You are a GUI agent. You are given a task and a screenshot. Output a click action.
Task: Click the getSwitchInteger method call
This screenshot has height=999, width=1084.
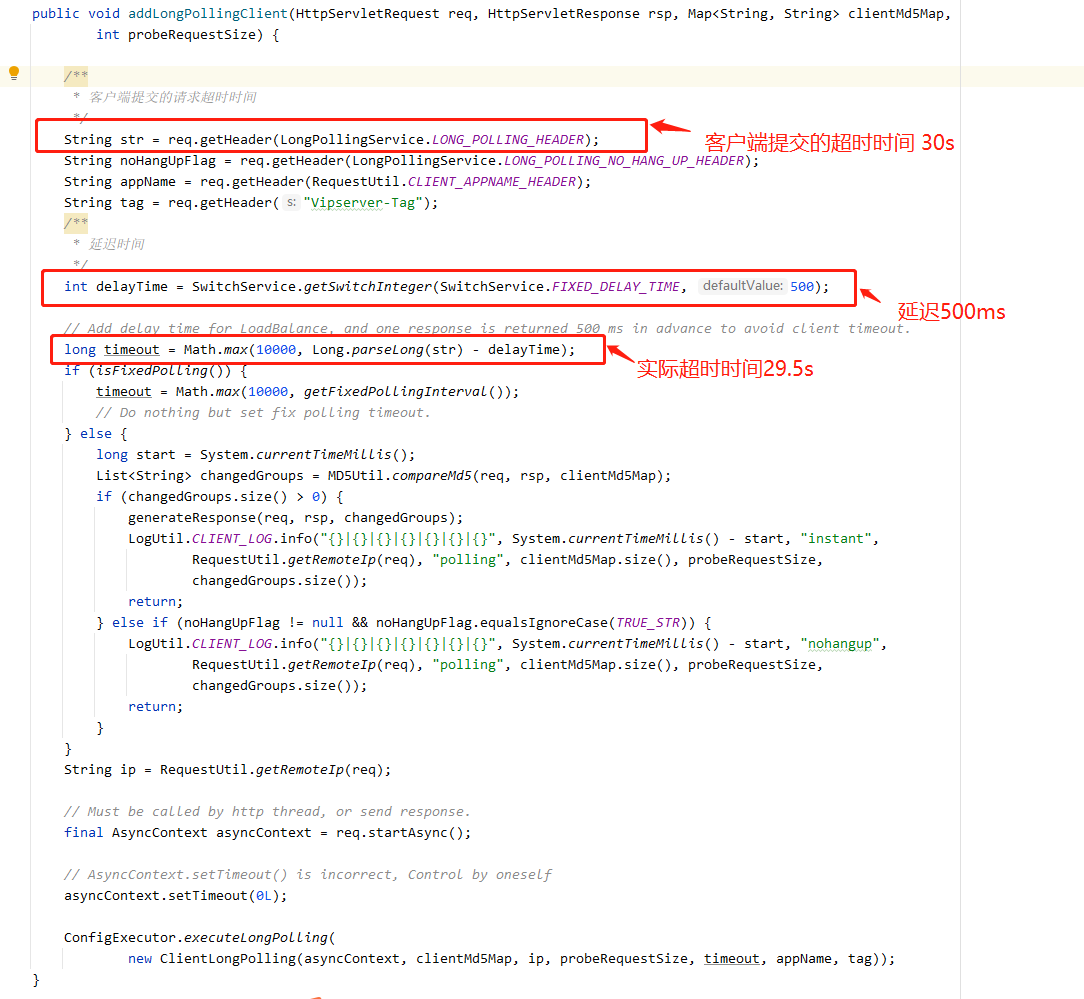pos(368,287)
